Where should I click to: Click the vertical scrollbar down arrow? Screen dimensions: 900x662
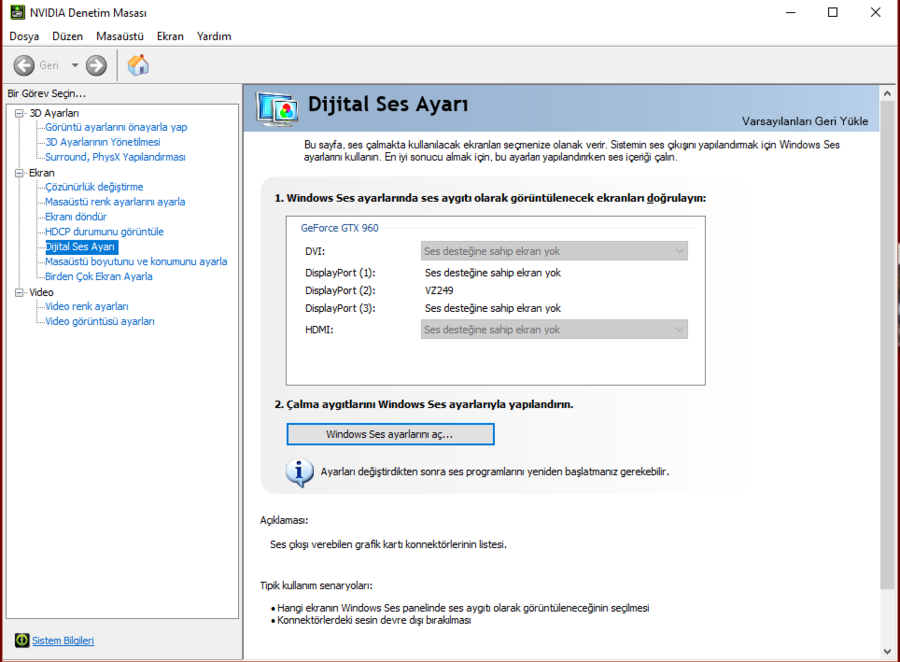coord(886,652)
